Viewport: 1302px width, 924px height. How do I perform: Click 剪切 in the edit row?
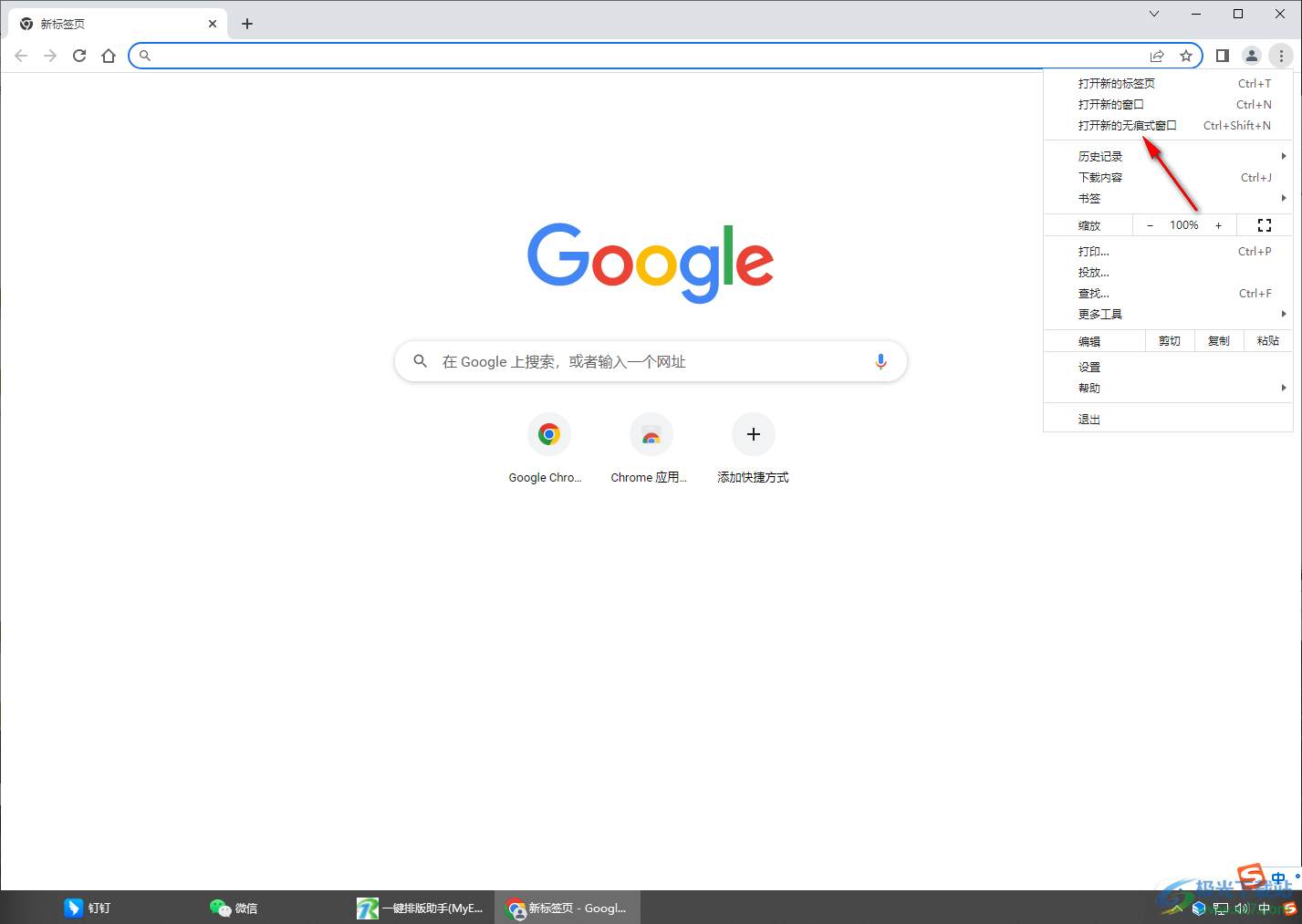(x=1170, y=341)
